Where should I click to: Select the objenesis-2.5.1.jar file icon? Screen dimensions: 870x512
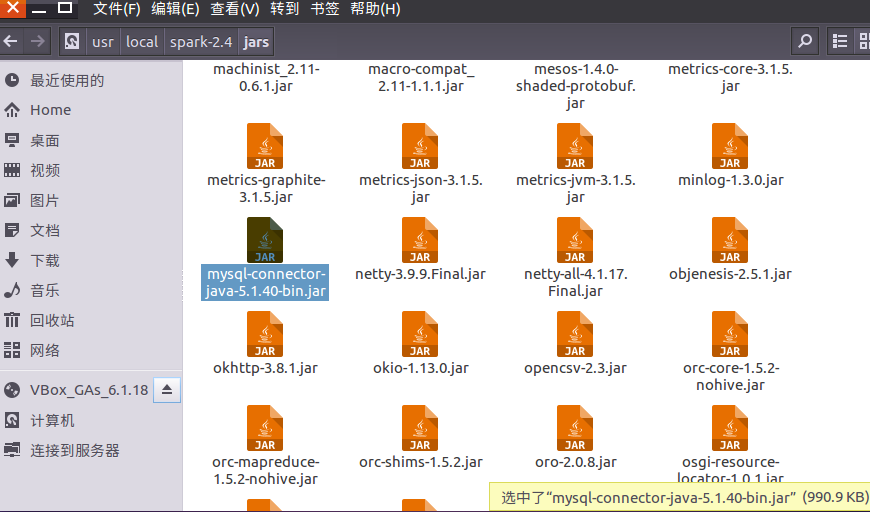point(730,240)
